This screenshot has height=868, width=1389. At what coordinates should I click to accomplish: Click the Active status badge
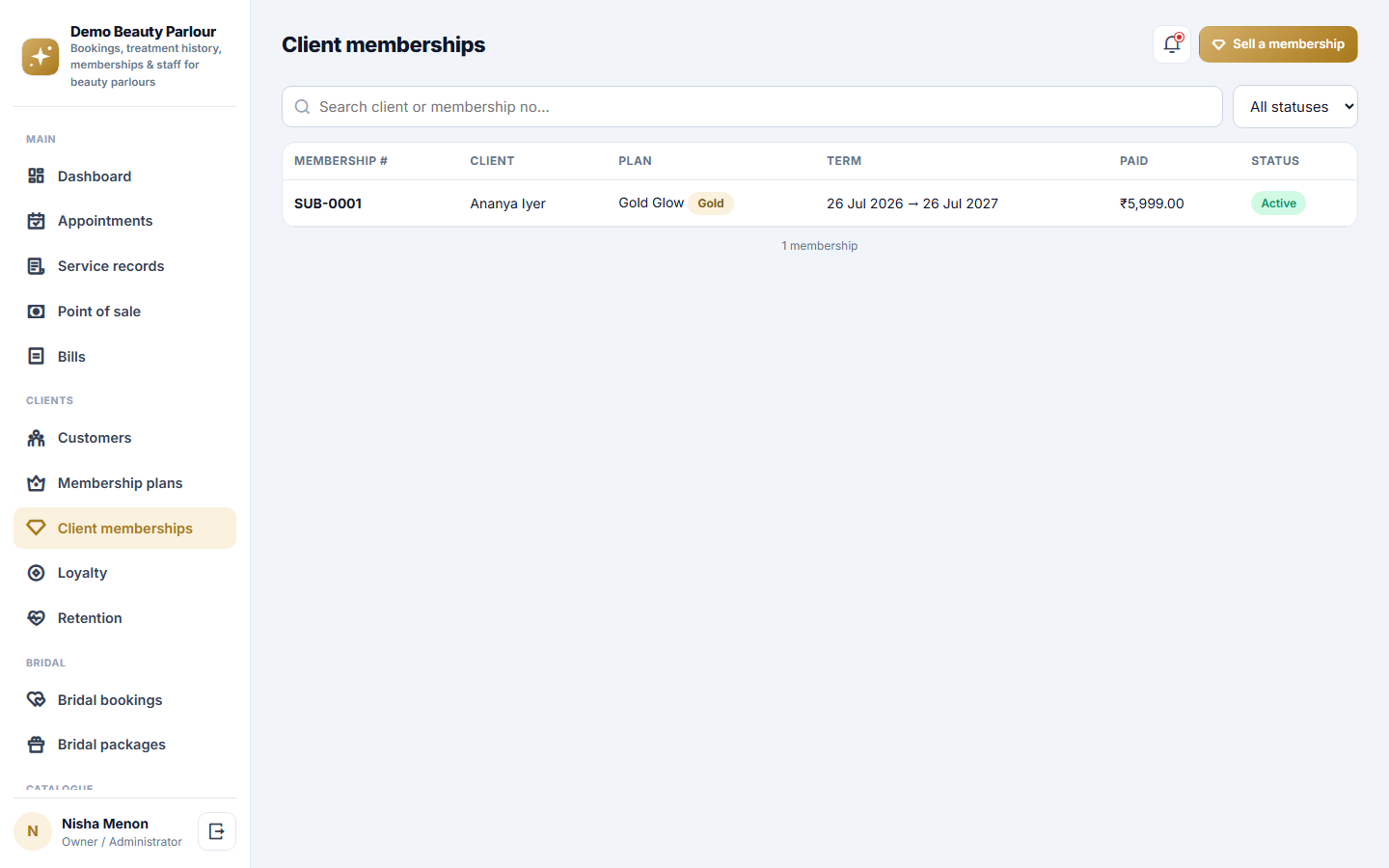[1278, 203]
